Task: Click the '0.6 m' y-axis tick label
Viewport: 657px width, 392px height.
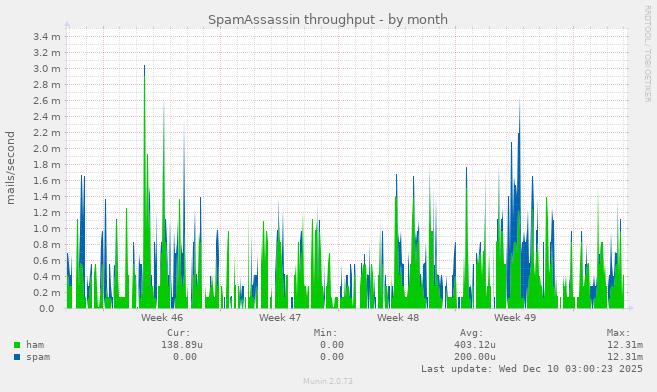Action: click(x=47, y=261)
